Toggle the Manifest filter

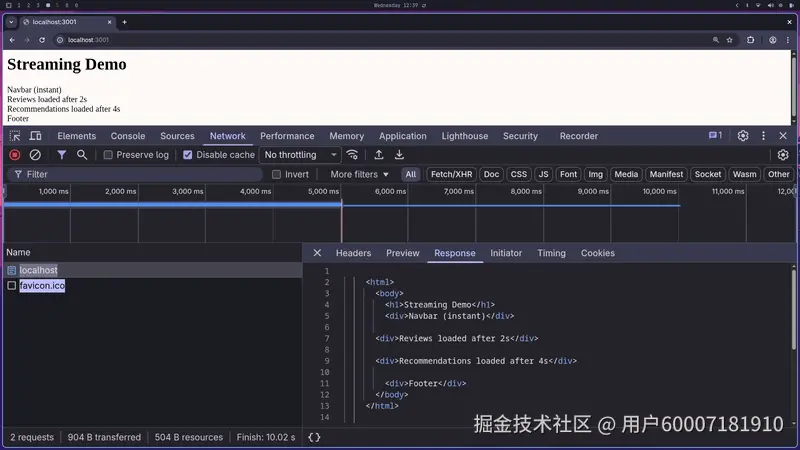point(666,174)
